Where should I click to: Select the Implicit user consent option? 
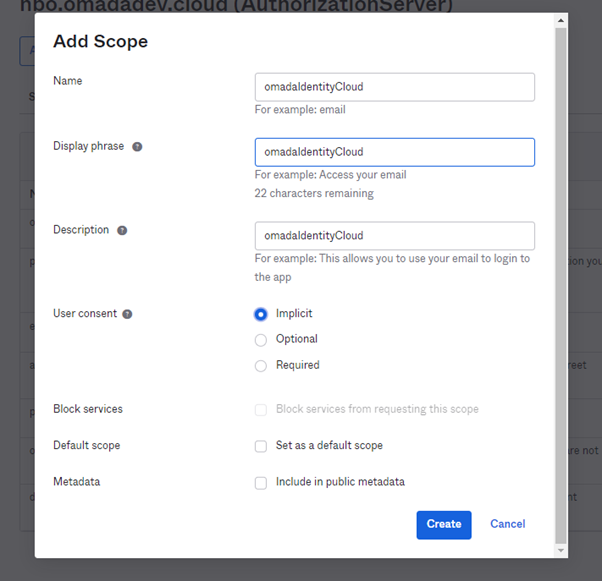(261, 314)
